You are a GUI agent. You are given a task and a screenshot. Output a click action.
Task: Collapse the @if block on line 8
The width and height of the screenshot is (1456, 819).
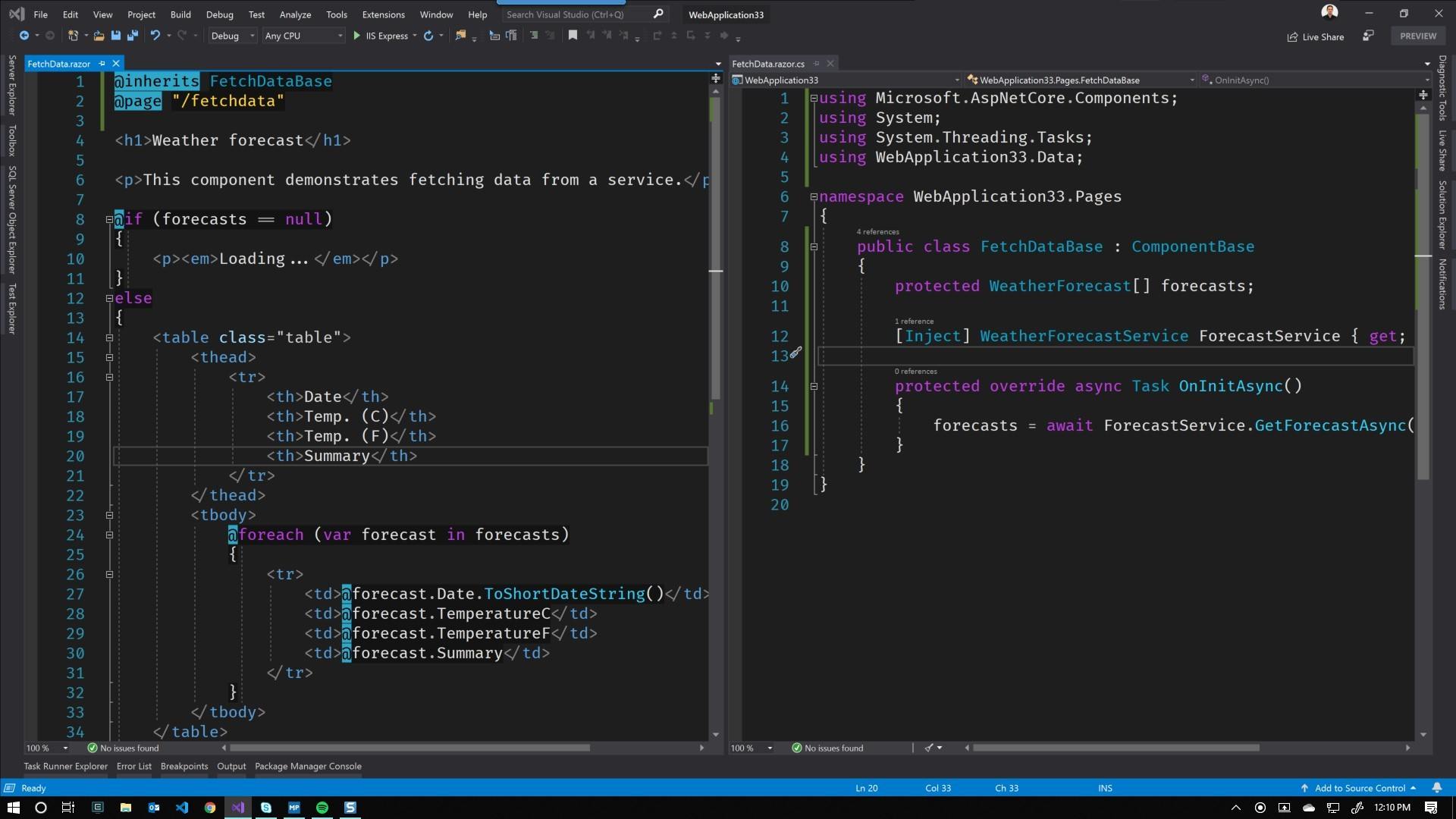(x=109, y=219)
